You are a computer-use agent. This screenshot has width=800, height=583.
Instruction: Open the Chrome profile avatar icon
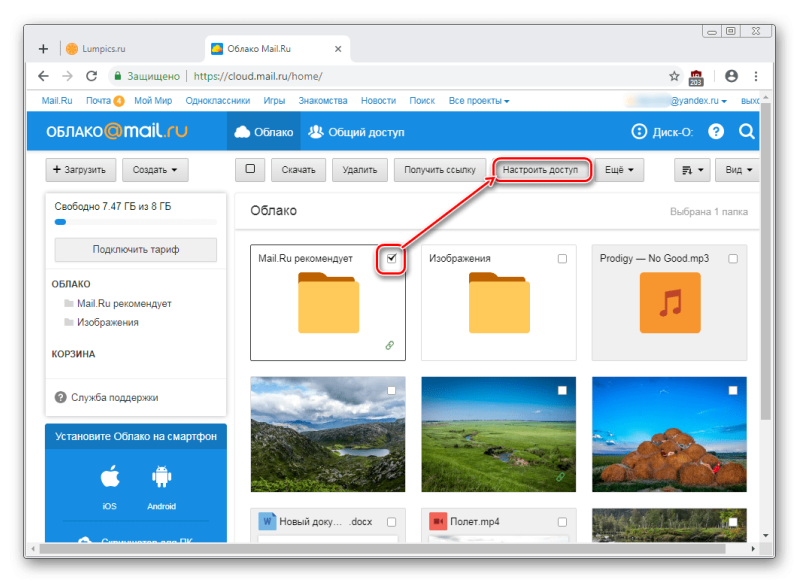coord(731,76)
